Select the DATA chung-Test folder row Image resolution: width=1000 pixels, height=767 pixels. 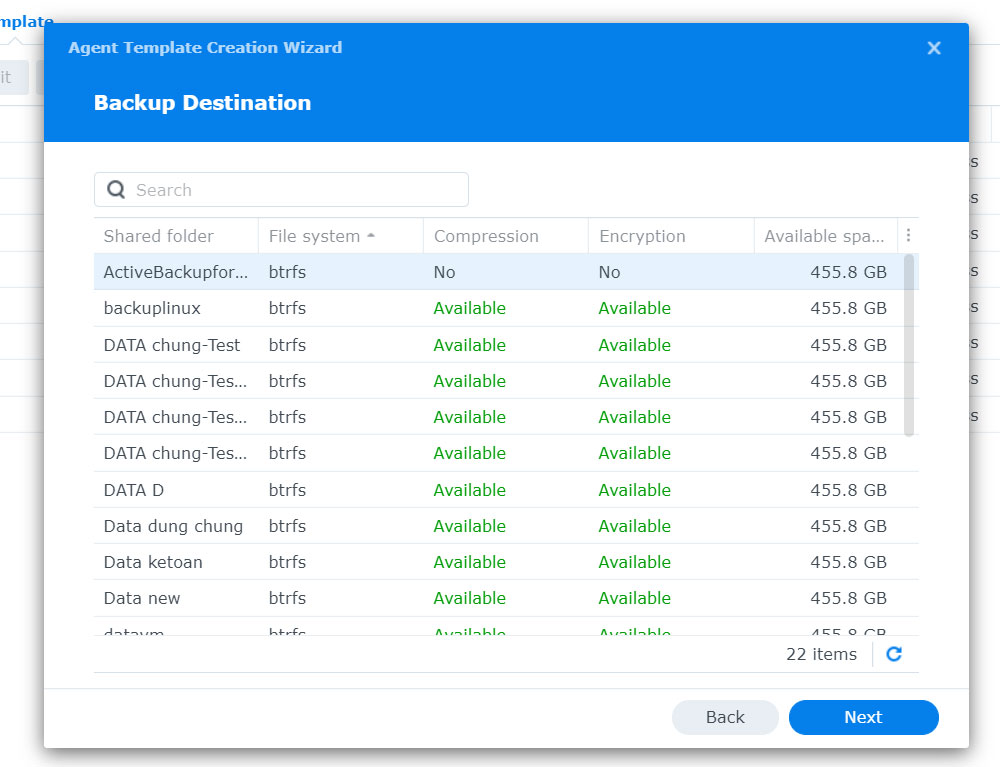[x=499, y=345]
